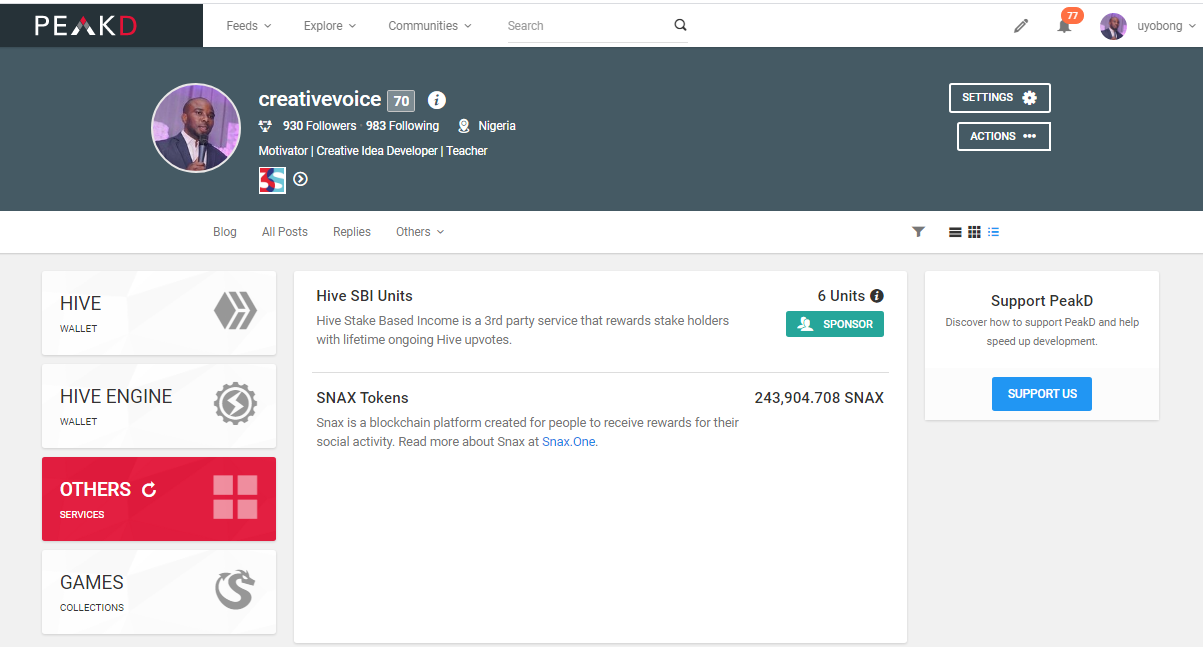The width and height of the screenshot is (1203, 647).
Task: Expand the Others tab dropdown
Action: [x=420, y=232]
